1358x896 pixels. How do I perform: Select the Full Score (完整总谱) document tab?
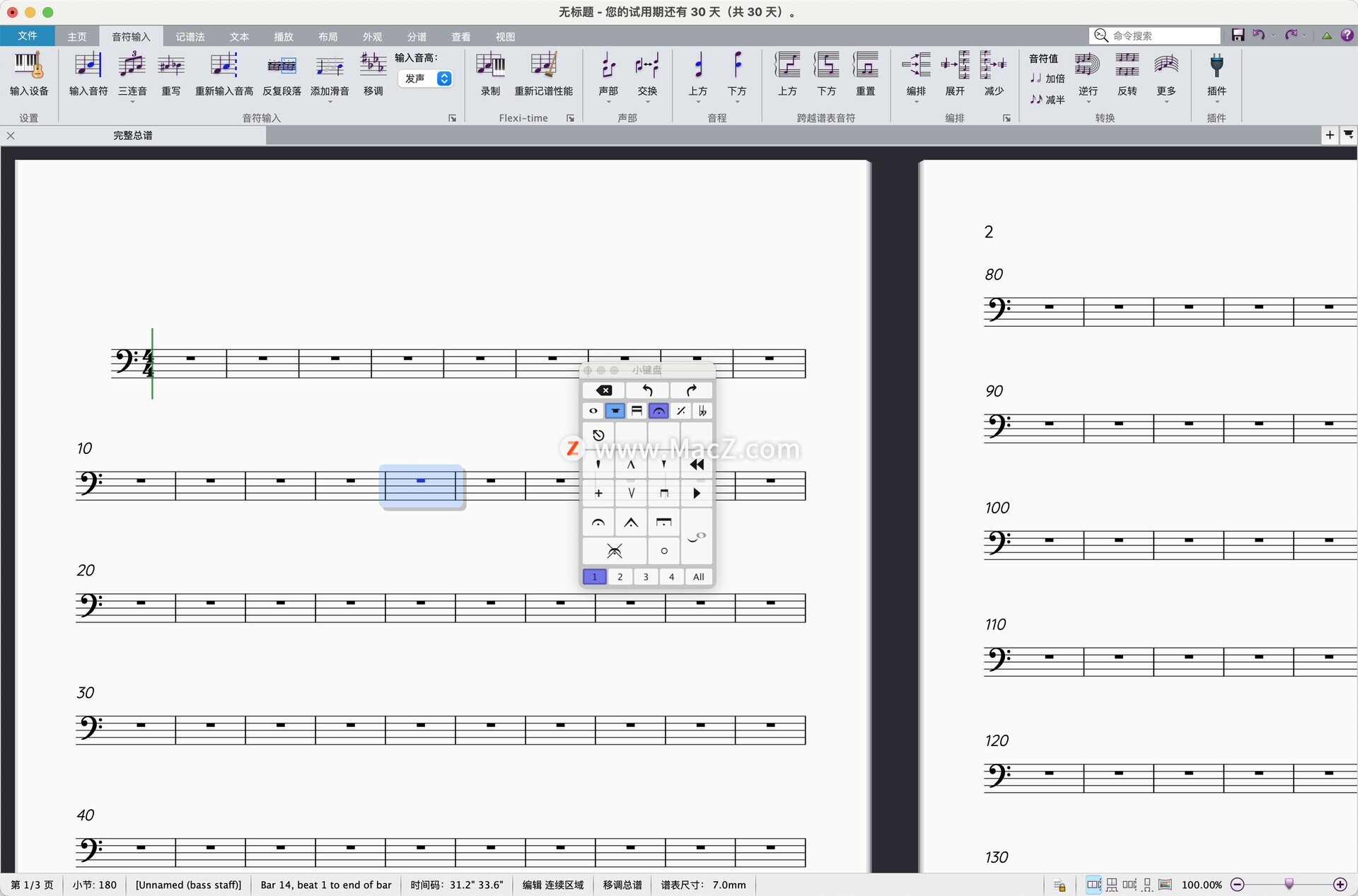click(133, 135)
